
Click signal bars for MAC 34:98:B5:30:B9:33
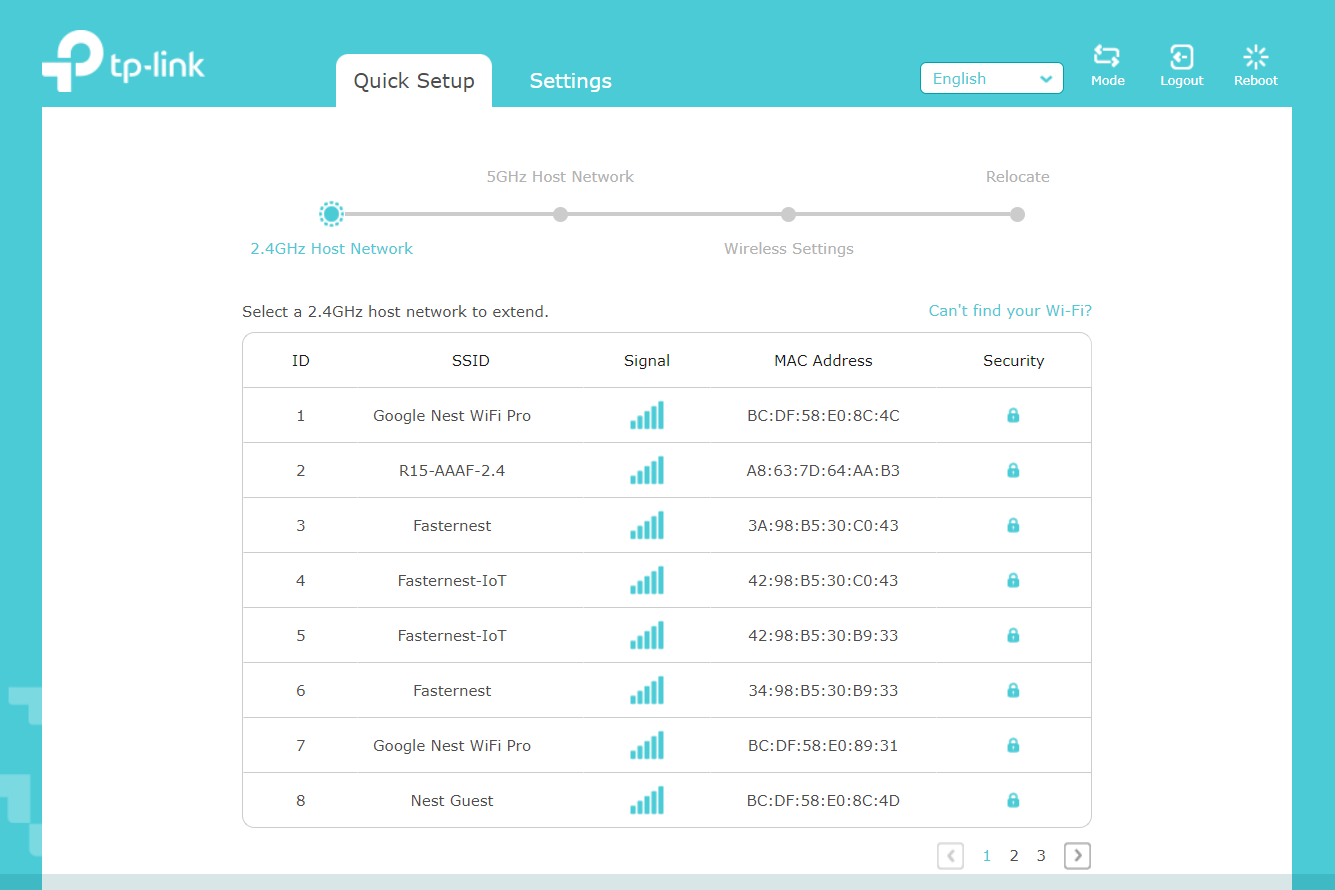[647, 690]
